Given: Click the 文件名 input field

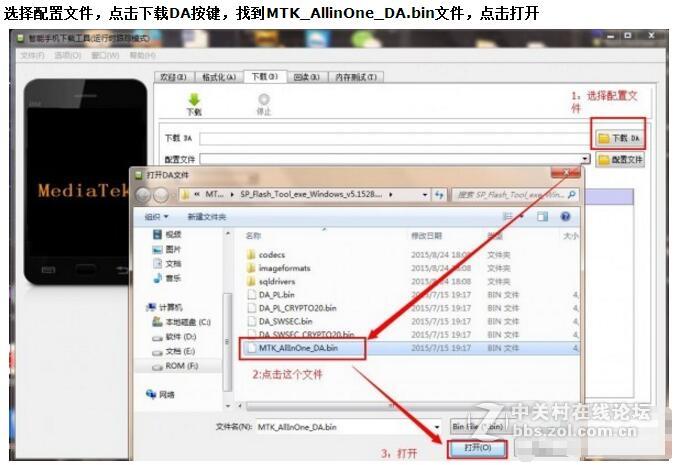Looking at the screenshot, I should tap(345, 427).
